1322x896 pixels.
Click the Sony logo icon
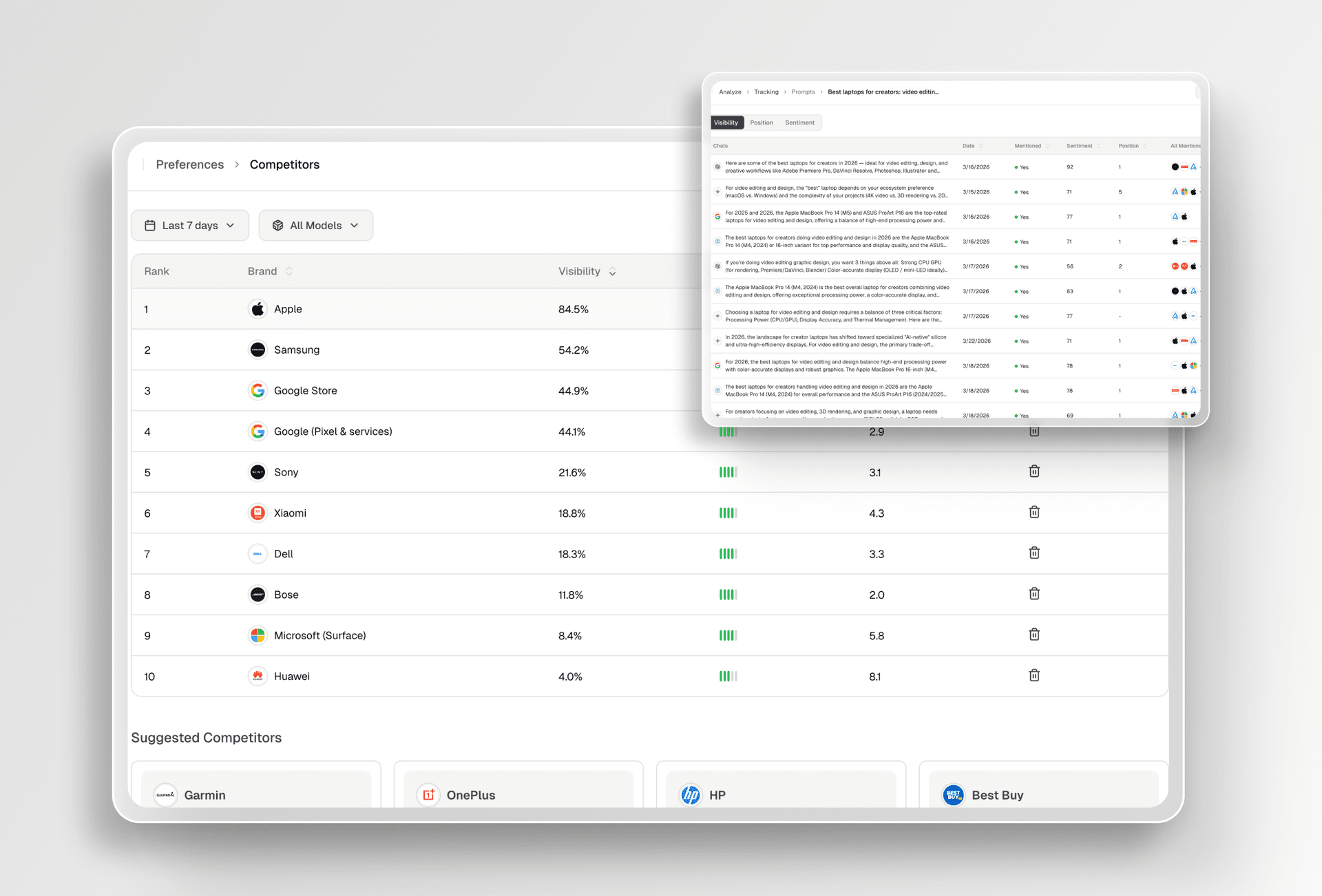point(258,472)
